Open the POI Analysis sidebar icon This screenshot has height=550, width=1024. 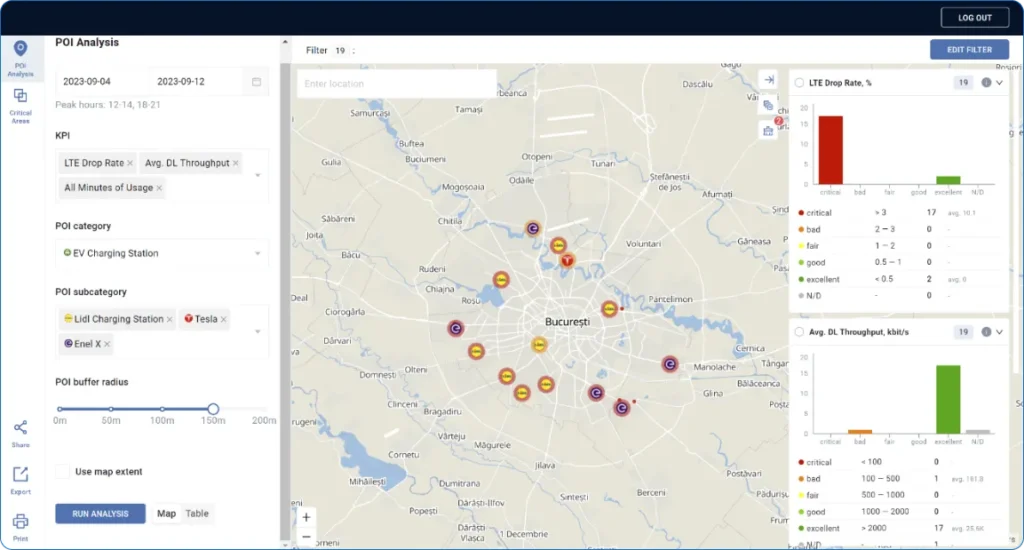click(20, 50)
